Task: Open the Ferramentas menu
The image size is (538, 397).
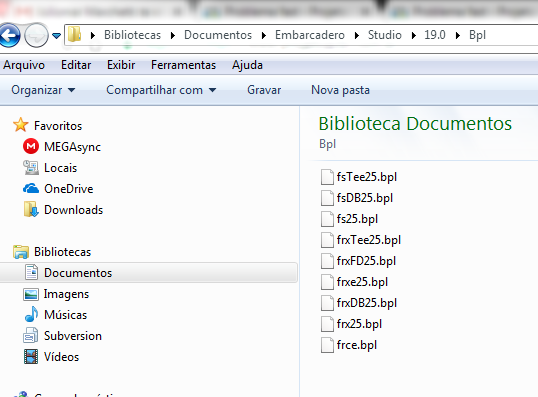Action: [x=183, y=65]
